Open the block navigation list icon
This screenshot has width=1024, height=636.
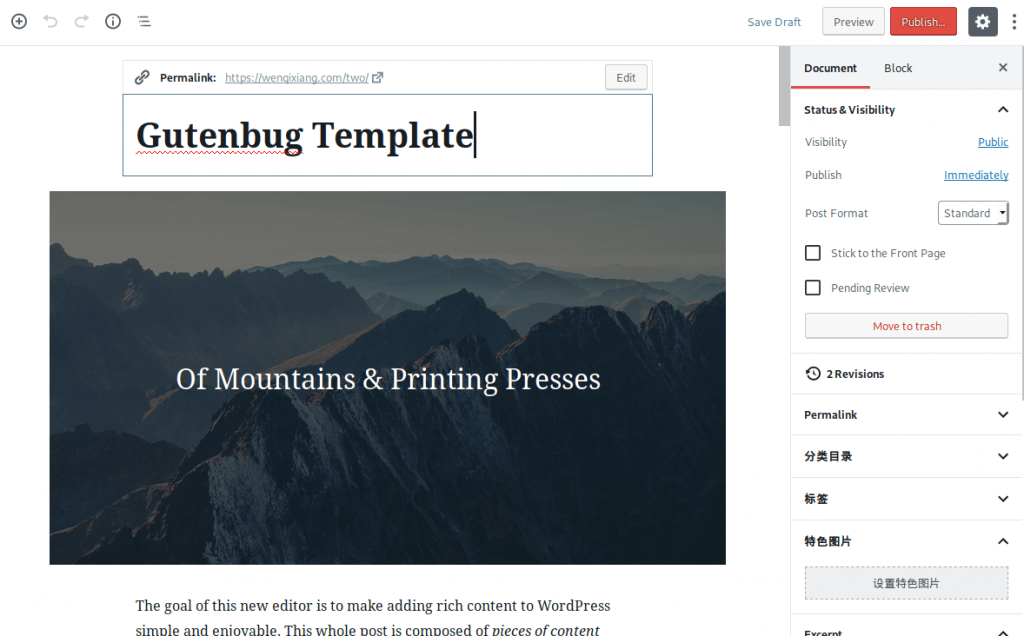(x=144, y=22)
